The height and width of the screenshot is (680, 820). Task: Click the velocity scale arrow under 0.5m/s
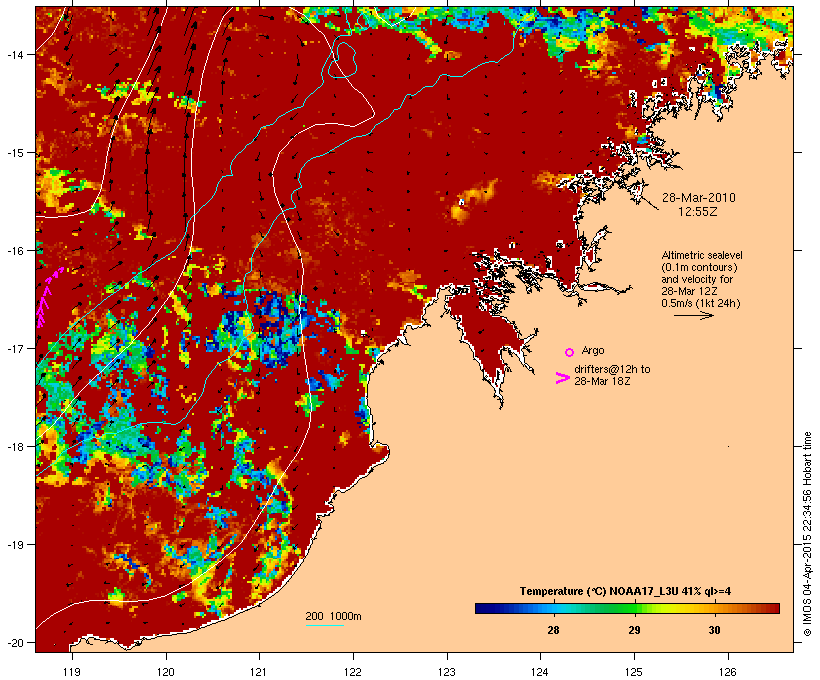click(x=693, y=315)
